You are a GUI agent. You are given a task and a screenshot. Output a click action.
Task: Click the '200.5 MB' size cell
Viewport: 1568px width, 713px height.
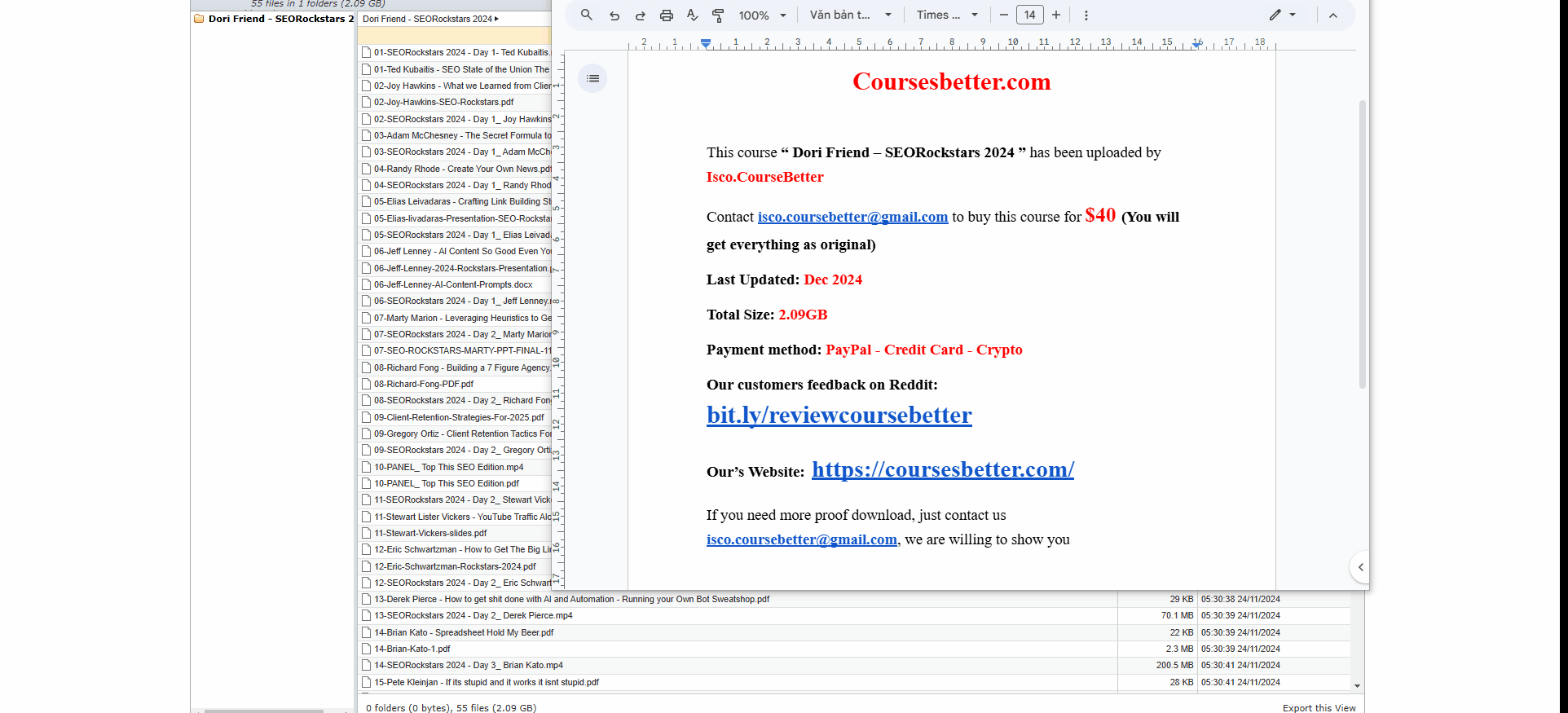[1174, 665]
